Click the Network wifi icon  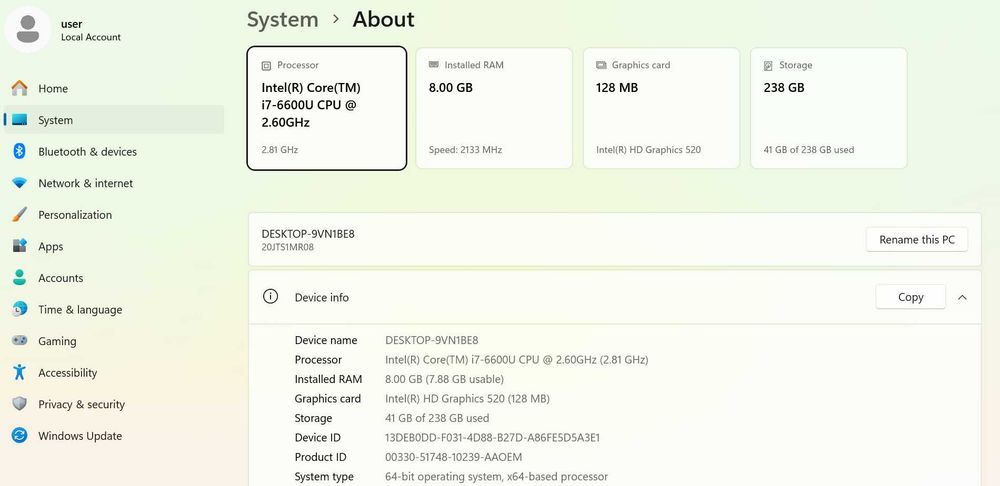pos(20,183)
